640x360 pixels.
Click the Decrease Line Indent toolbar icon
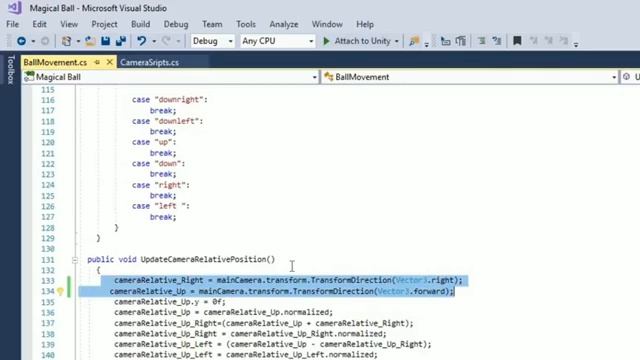coord(445,41)
